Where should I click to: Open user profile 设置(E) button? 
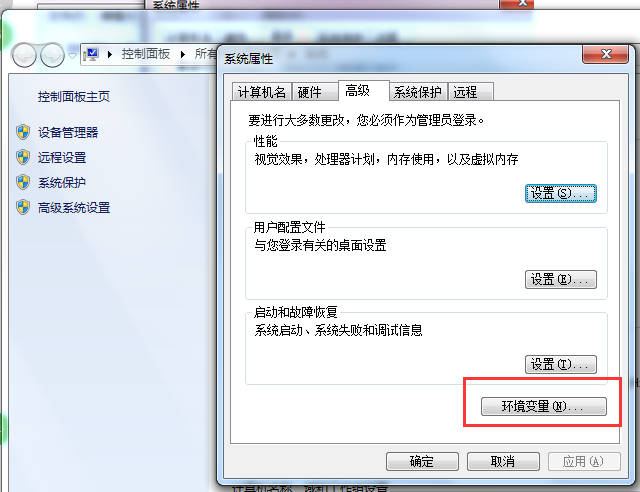point(560,280)
